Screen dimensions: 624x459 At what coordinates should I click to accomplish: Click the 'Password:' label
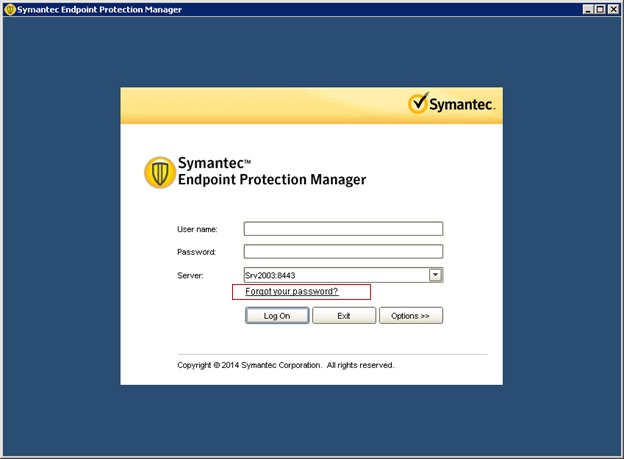(x=196, y=252)
